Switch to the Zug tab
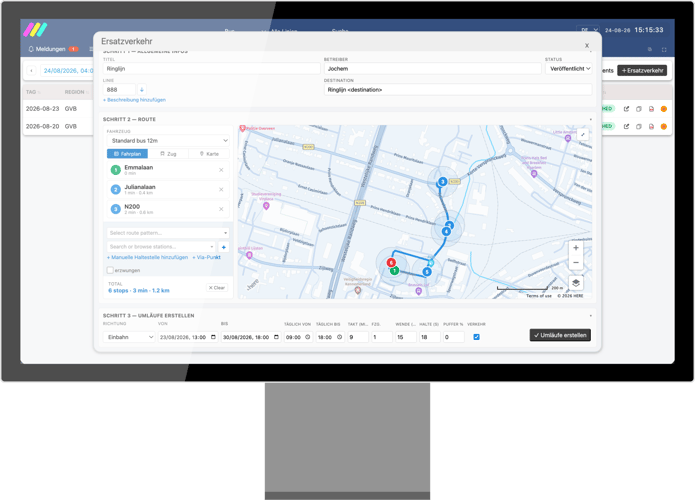695x500 pixels. point(168,154)
